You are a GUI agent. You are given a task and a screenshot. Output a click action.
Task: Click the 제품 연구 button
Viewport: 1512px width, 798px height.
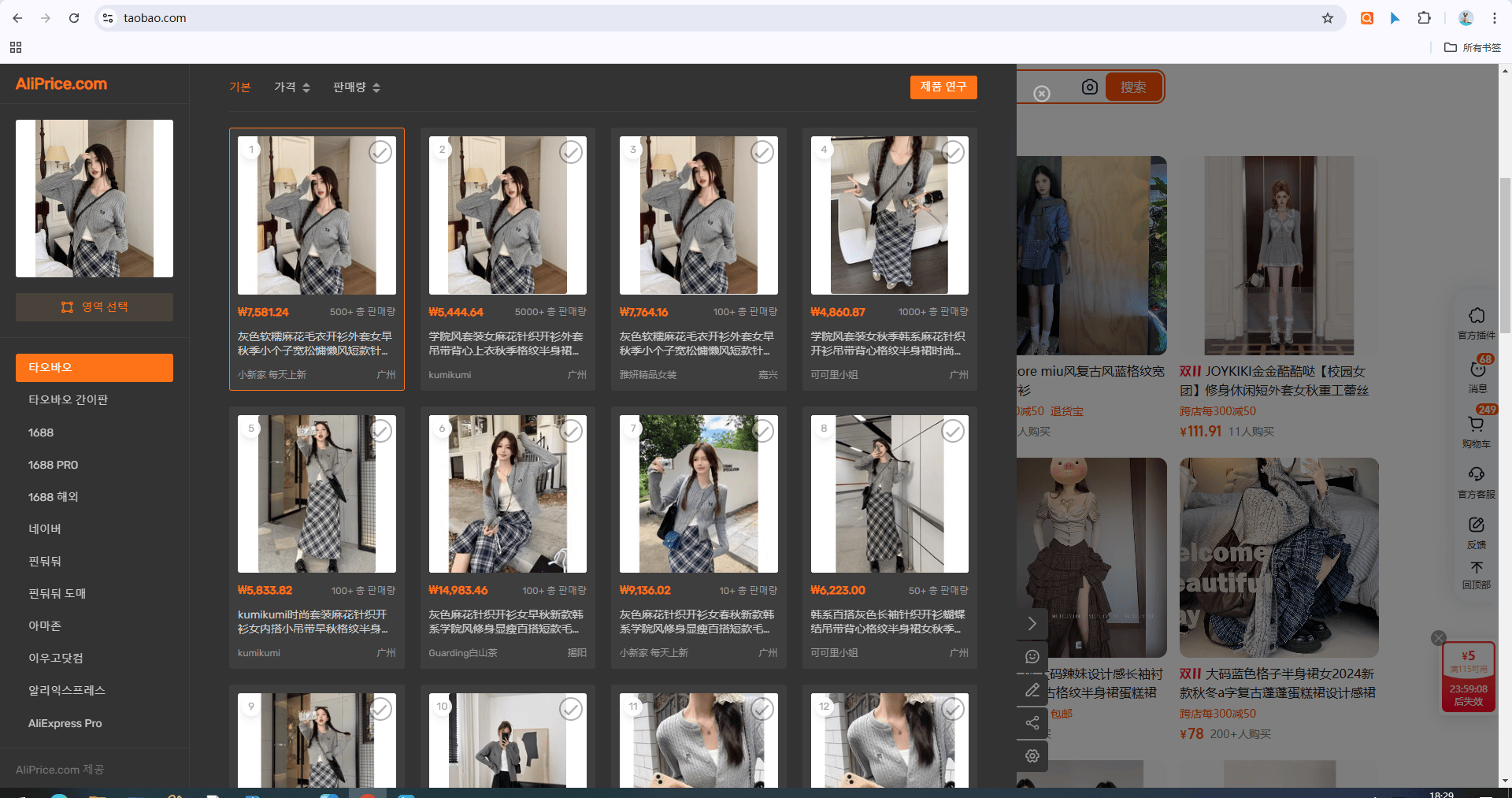click(x=943, y=87)
